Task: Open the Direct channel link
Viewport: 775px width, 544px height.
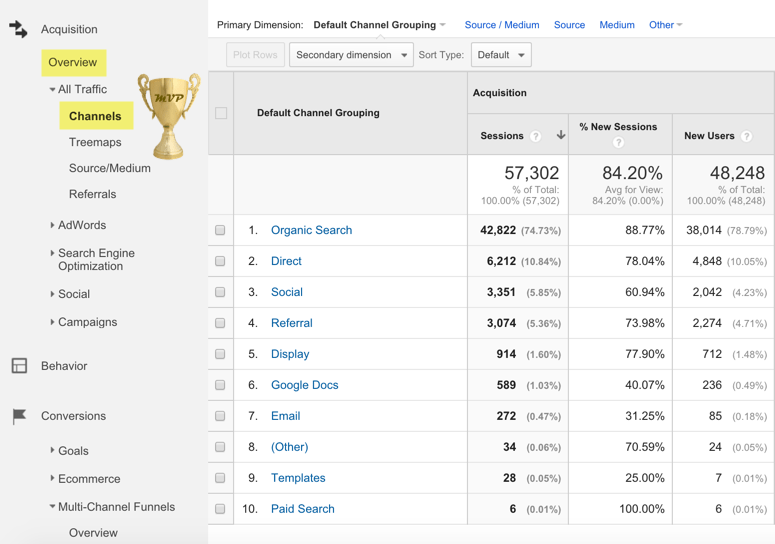Action: pos(286,261)
